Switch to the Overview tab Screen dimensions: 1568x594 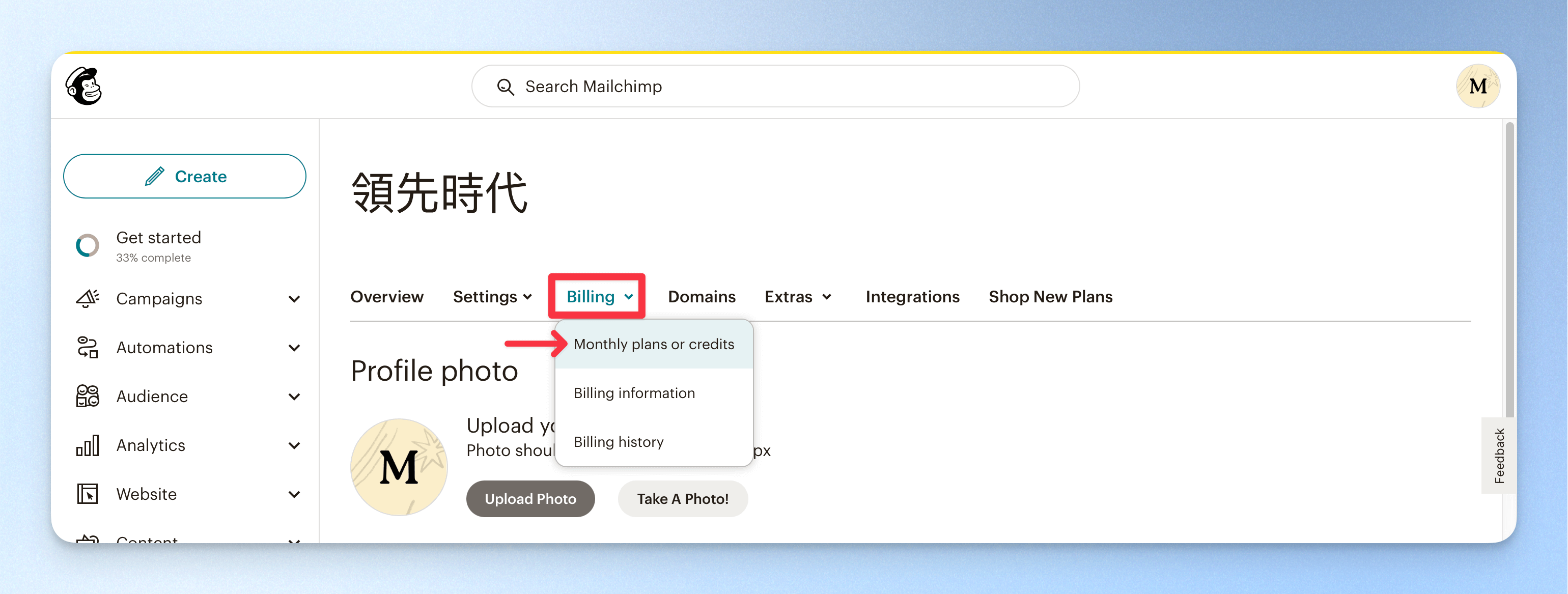(x=386, y=296)
